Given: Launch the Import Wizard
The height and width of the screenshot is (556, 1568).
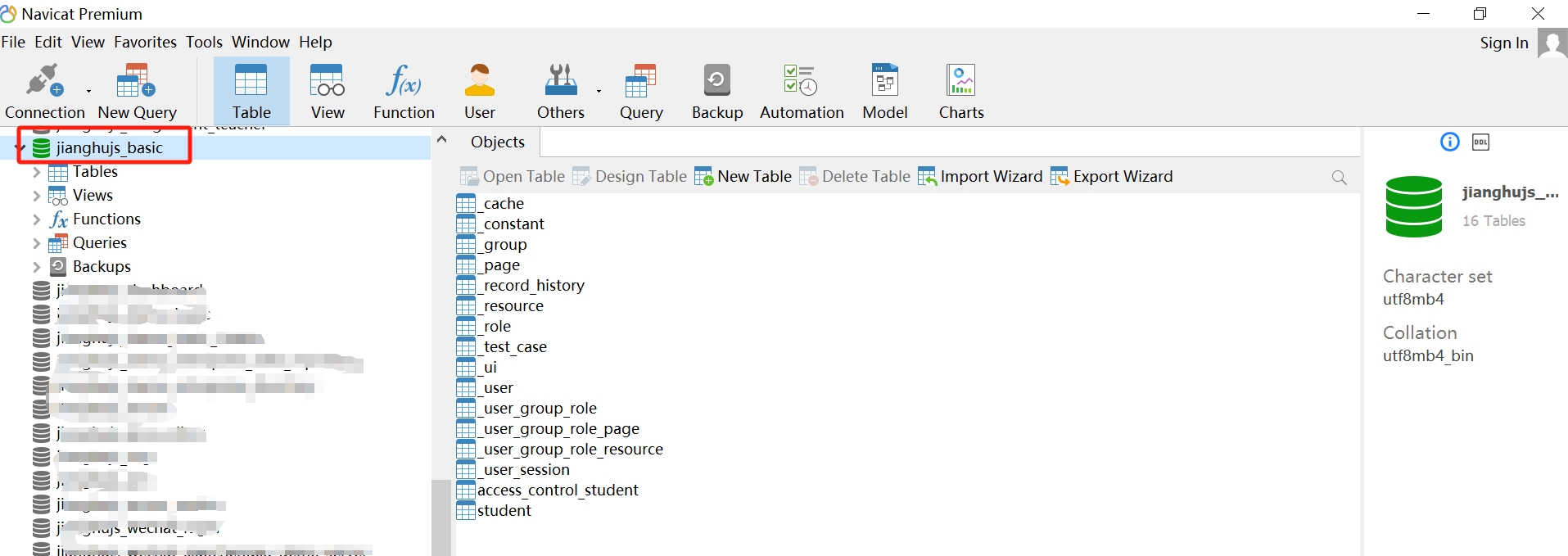Looking at the screenshot, I should pyautogui.click(x=980, y=177).
